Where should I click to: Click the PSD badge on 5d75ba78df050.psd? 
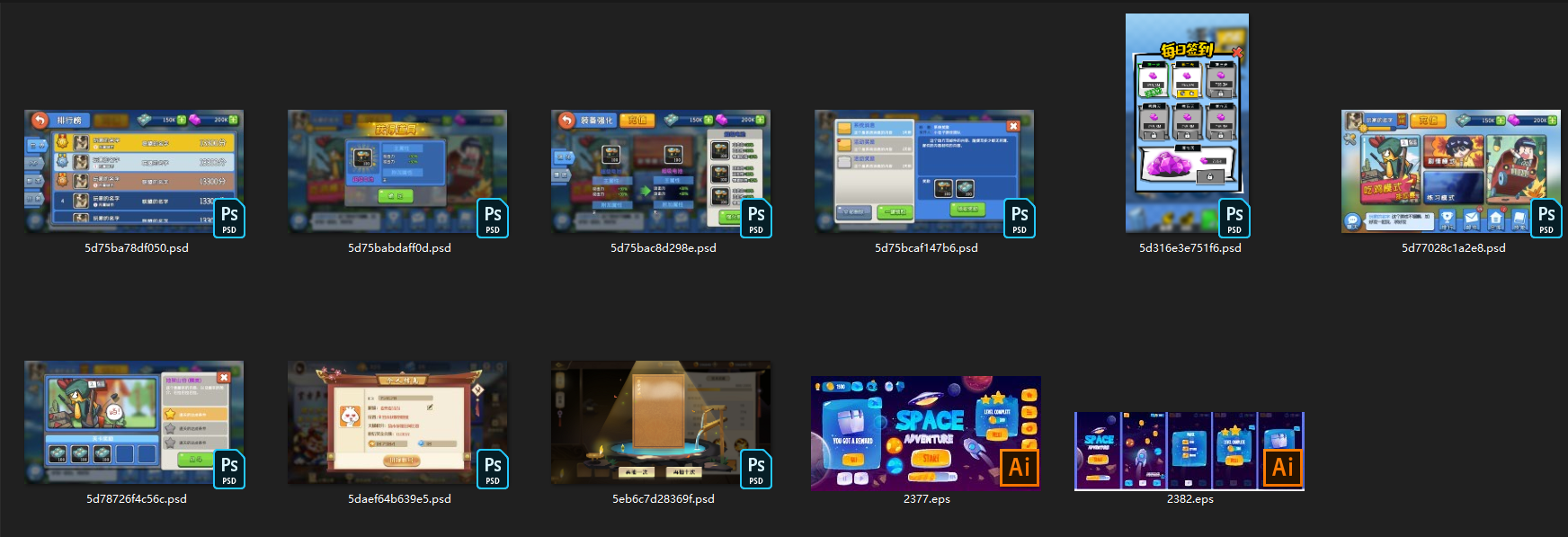click(x=229, y=219)
